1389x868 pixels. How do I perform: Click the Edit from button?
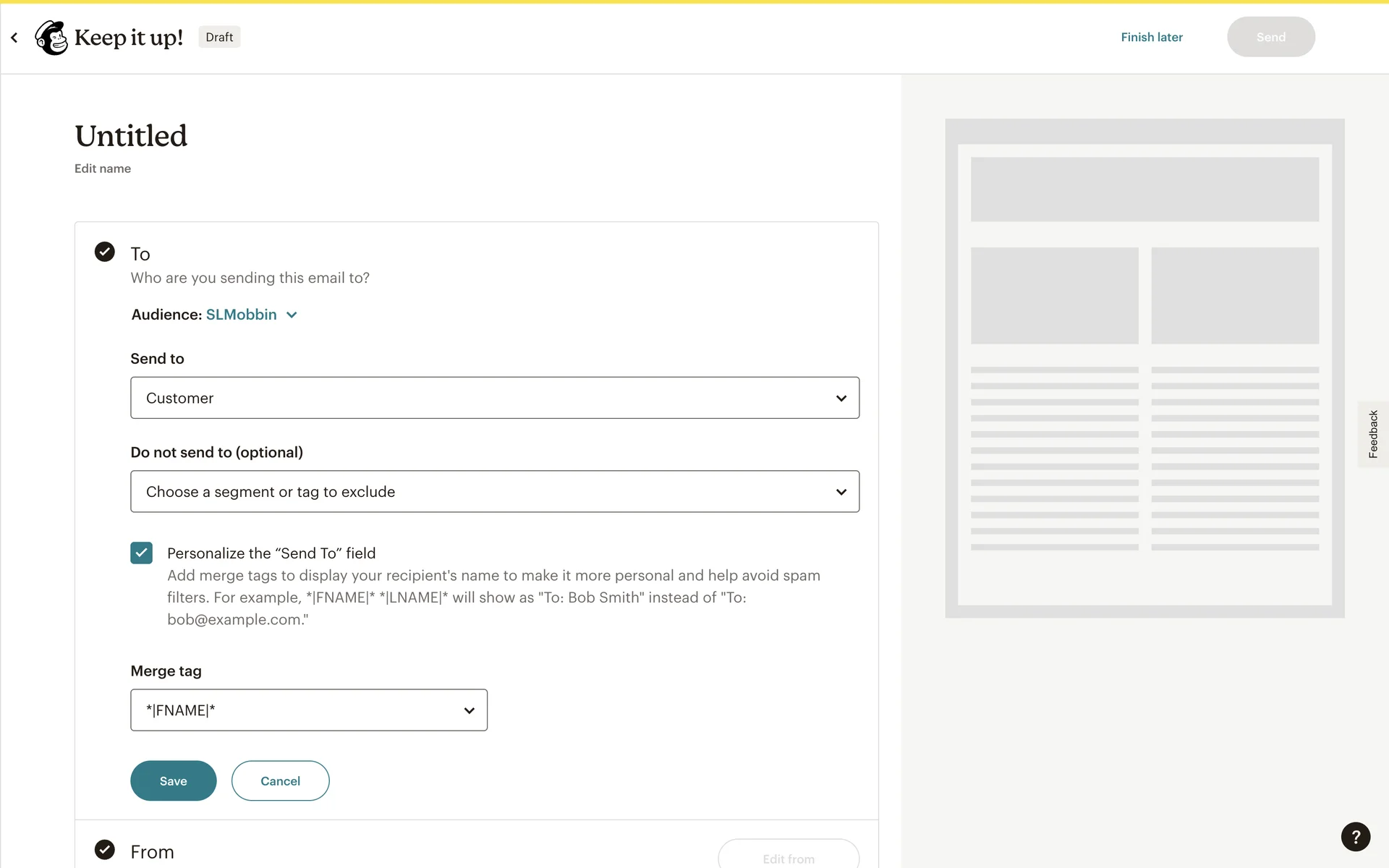(x=788, y=857)
